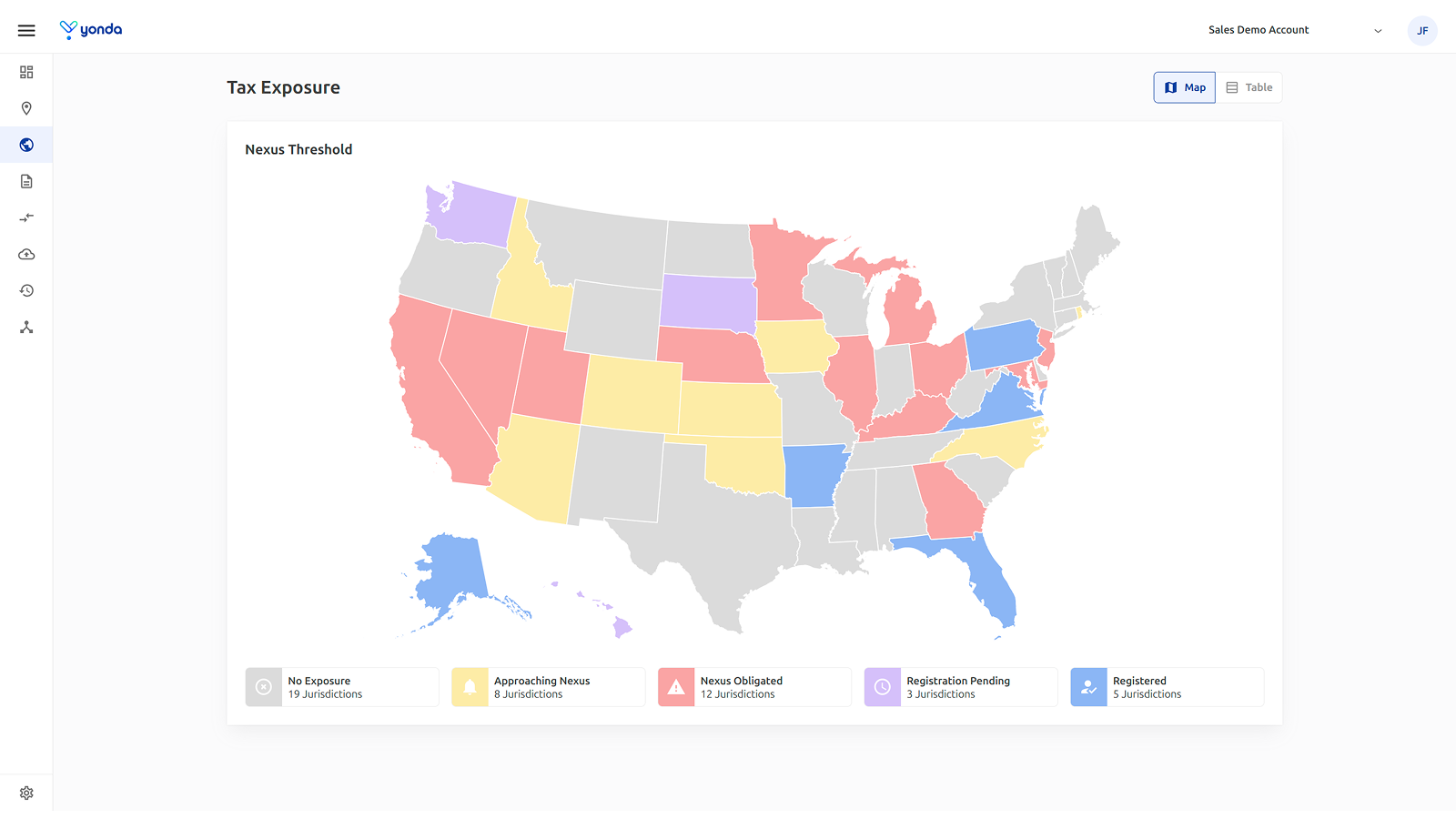
Task: Open the hamburger navigation menu
Action: [26, 30]
